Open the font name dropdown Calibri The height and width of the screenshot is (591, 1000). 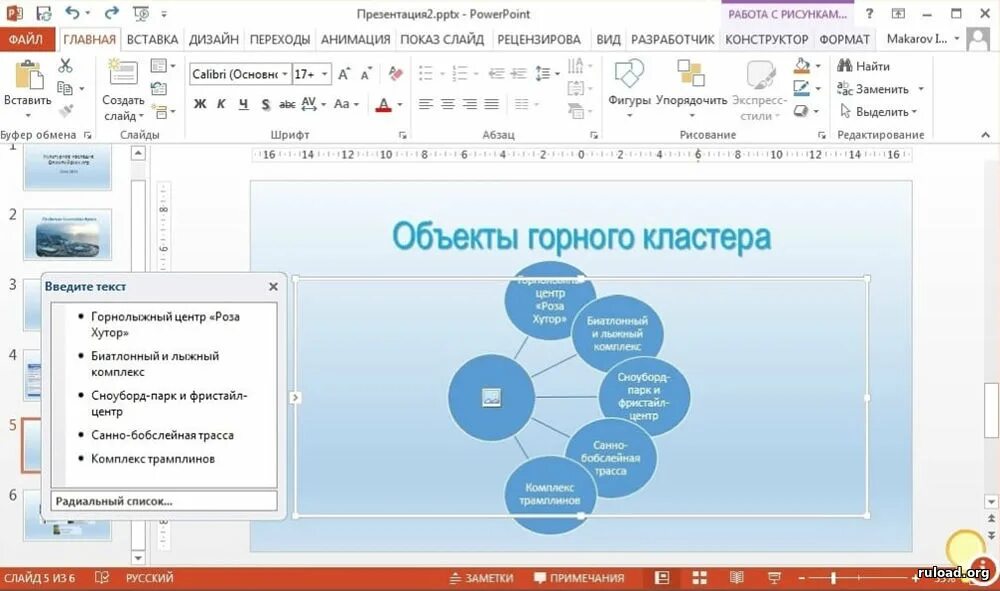pyautogui.click(x=284, y=74)
